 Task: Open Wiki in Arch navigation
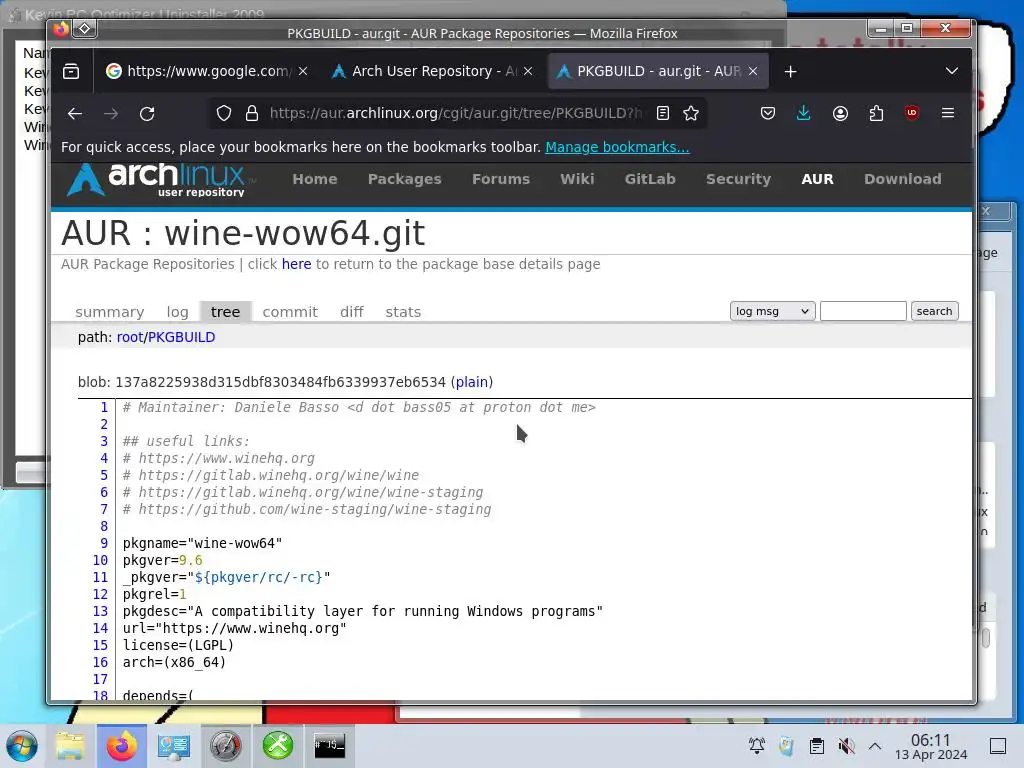577,179
